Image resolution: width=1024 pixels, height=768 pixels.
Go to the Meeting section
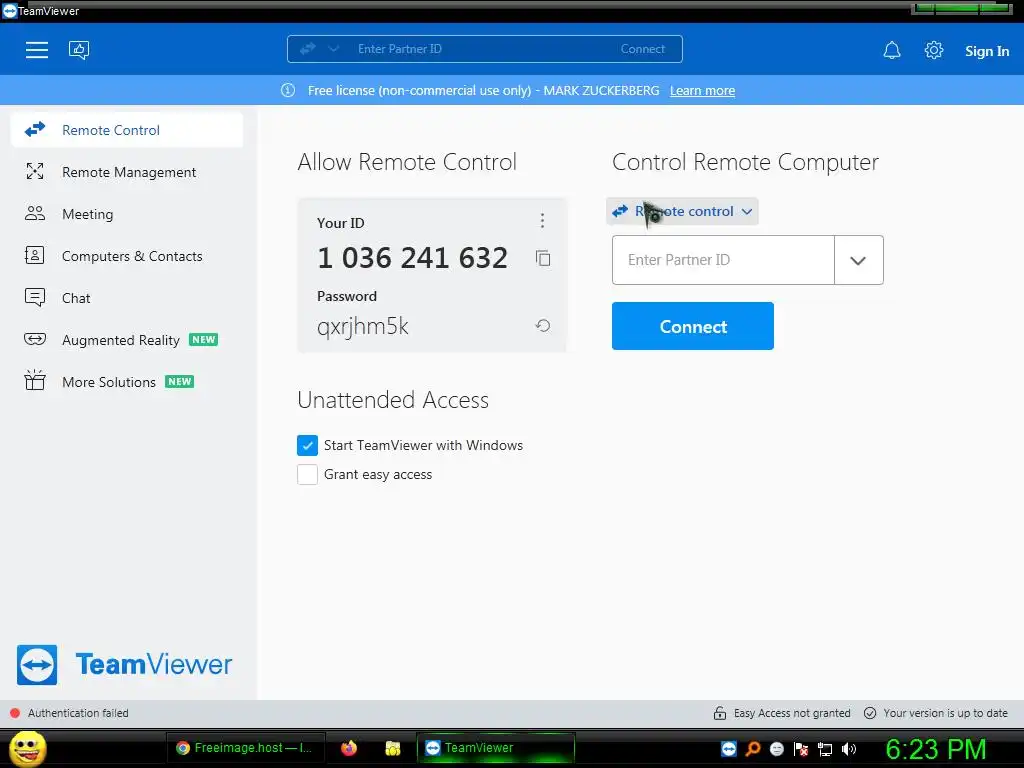[127, 214]
